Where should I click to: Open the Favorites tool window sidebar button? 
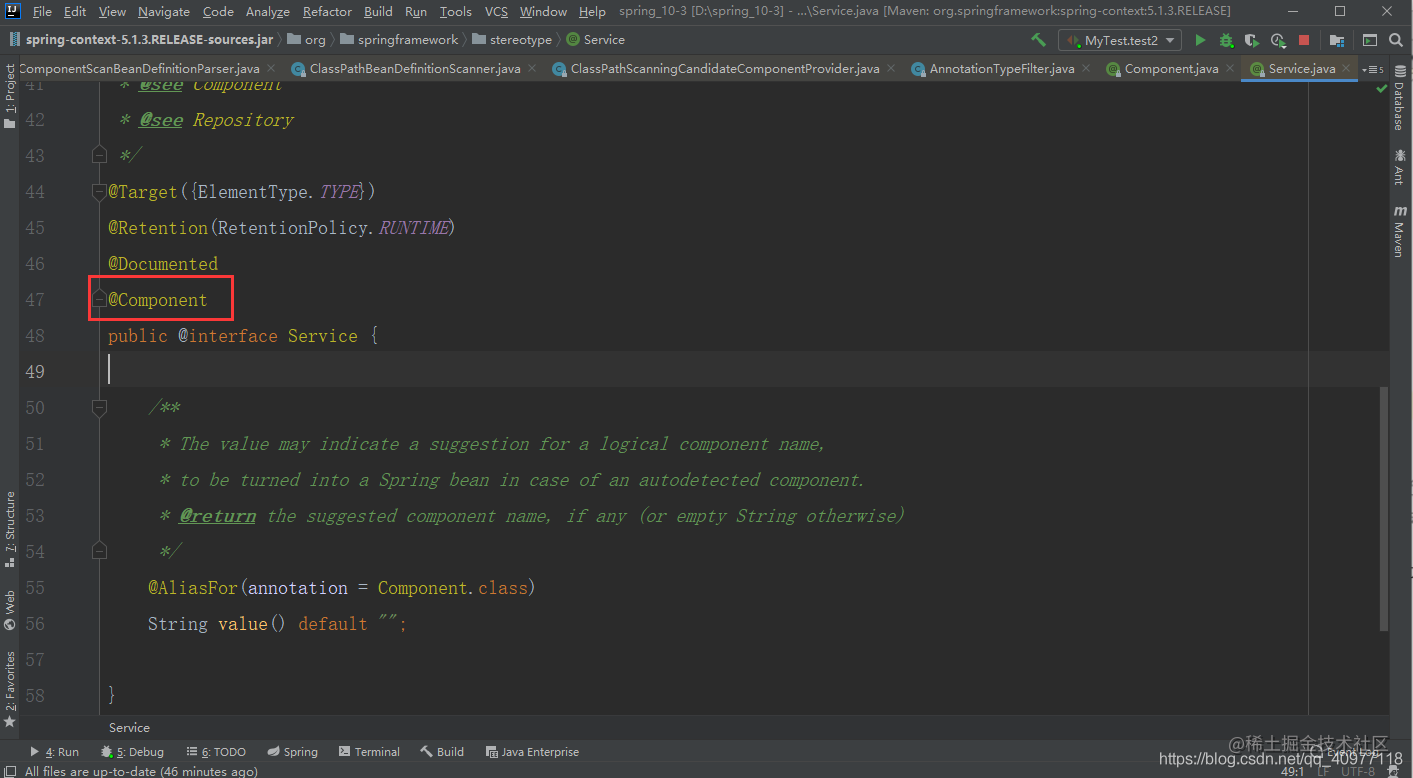(x=9, y=688)
